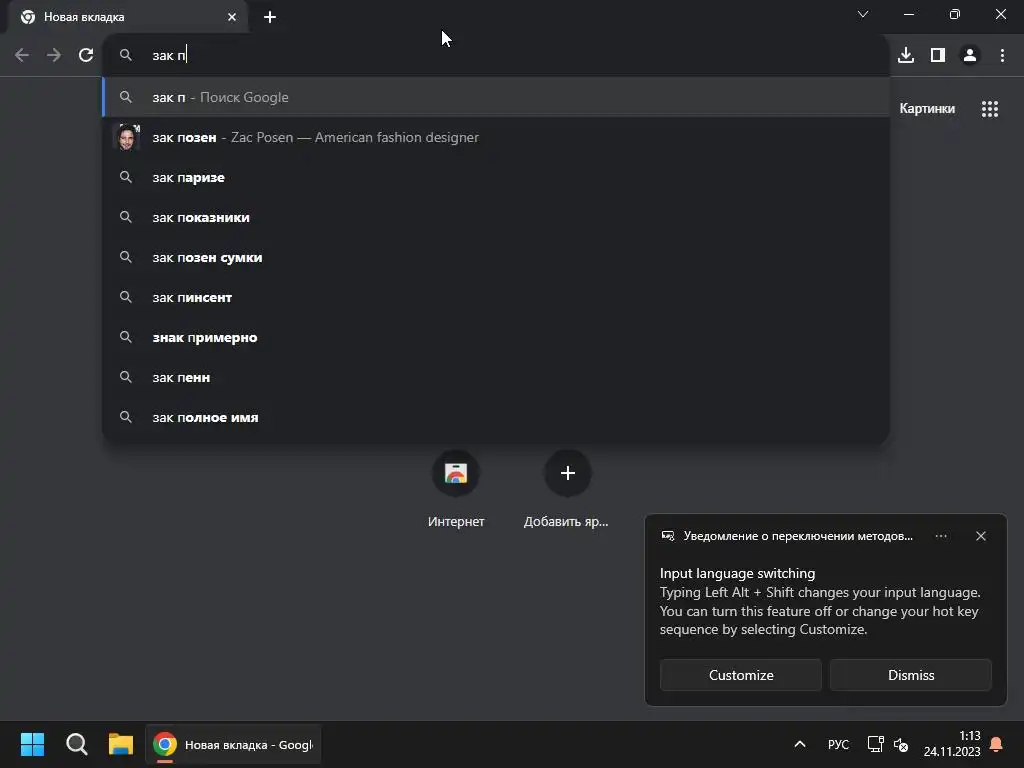Open the new tab plus button

[270, 17]
